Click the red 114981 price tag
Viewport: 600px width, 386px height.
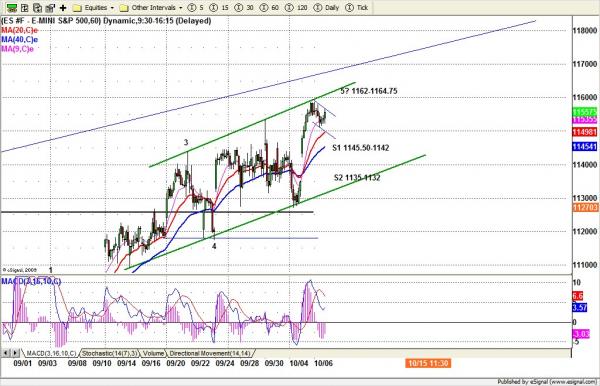(x=585, y=132)
